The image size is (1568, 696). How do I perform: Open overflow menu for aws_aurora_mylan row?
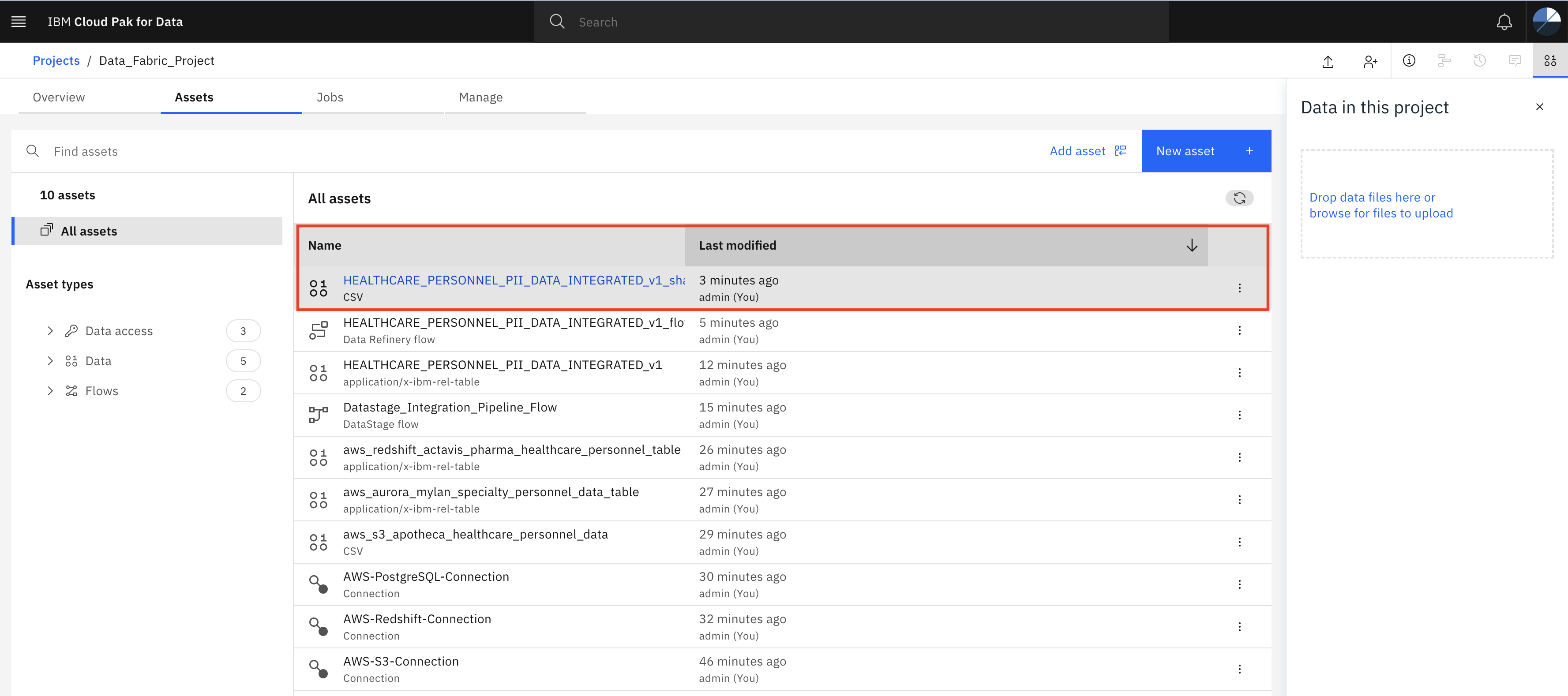pos(1239,499)
